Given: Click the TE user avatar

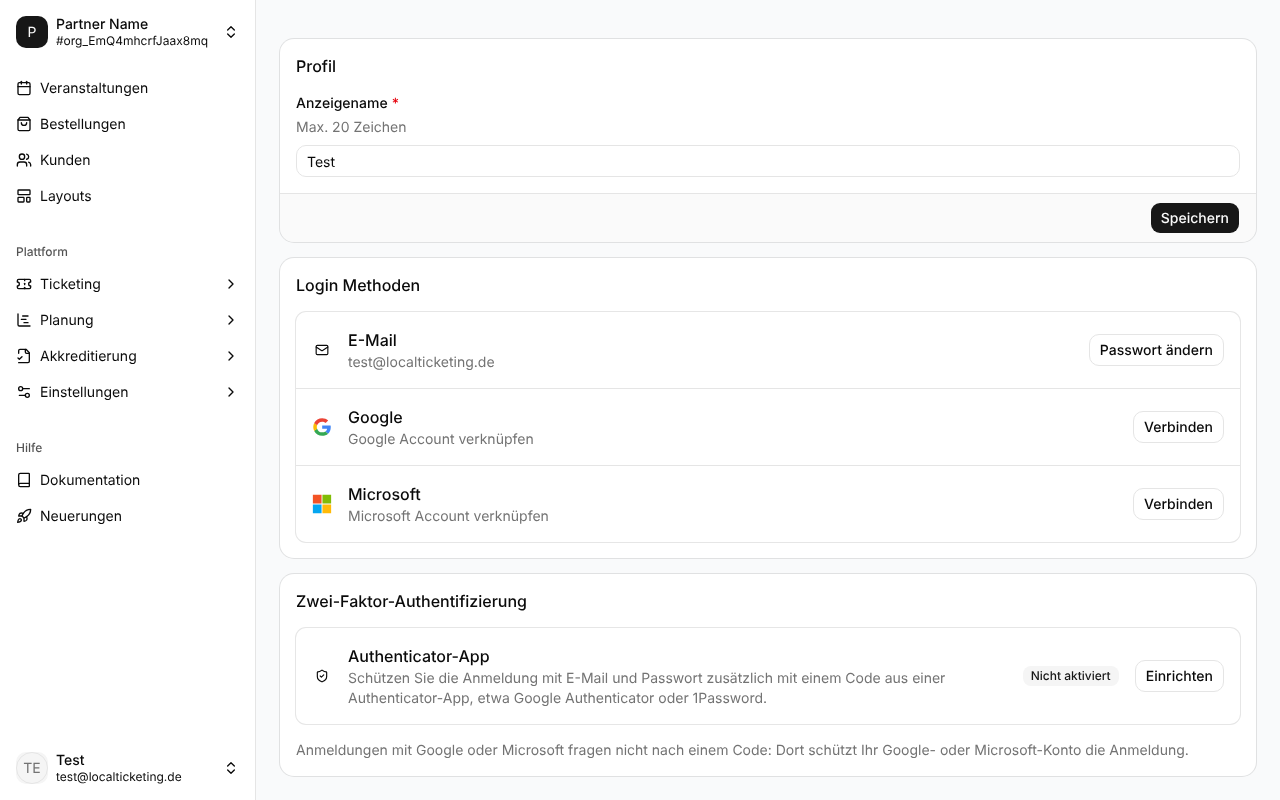Looking at the screenshot, I should (32, 768).
